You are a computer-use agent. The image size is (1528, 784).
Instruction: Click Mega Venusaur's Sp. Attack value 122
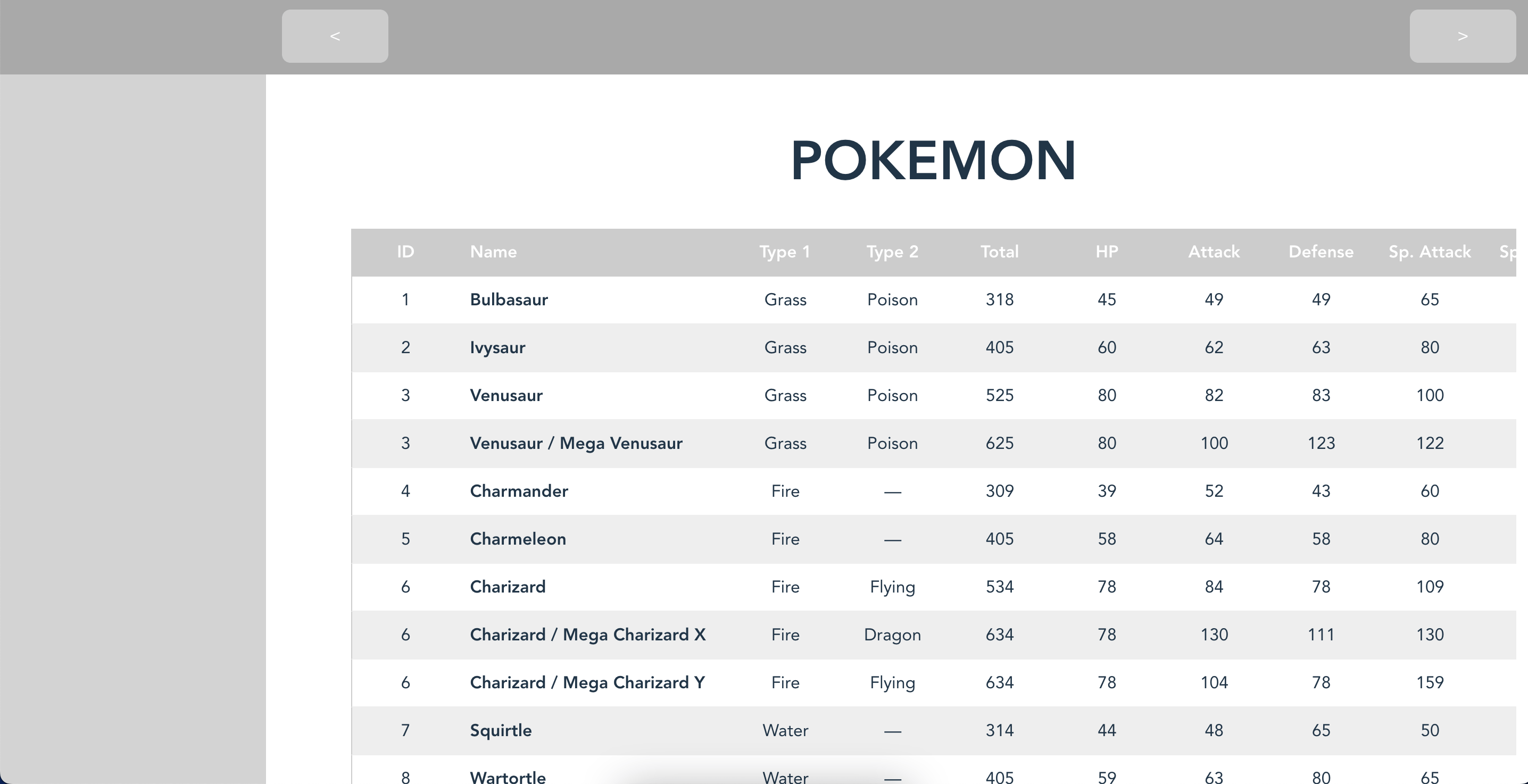pyautogui.click(x=1430, y=444)
